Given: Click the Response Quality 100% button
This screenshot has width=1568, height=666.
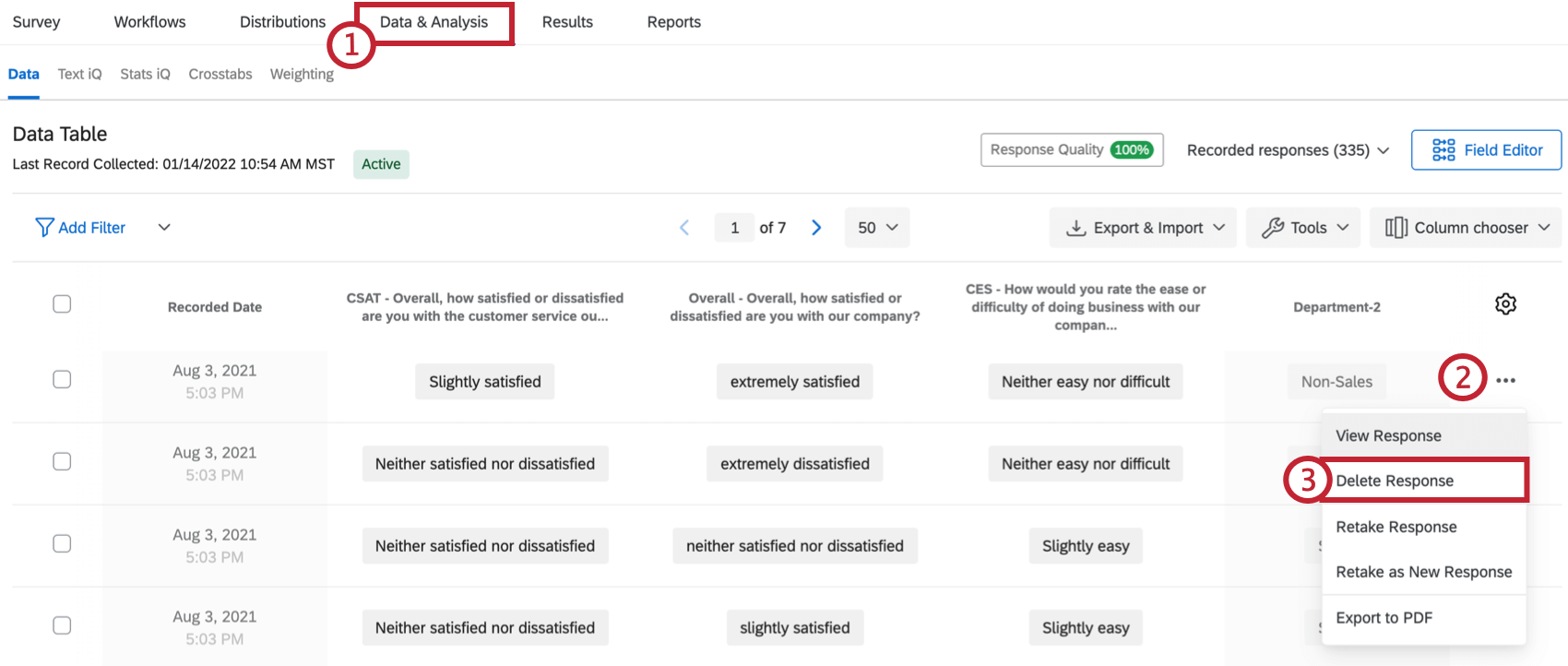Looking at the screenshot, I should click(1071, 150).
